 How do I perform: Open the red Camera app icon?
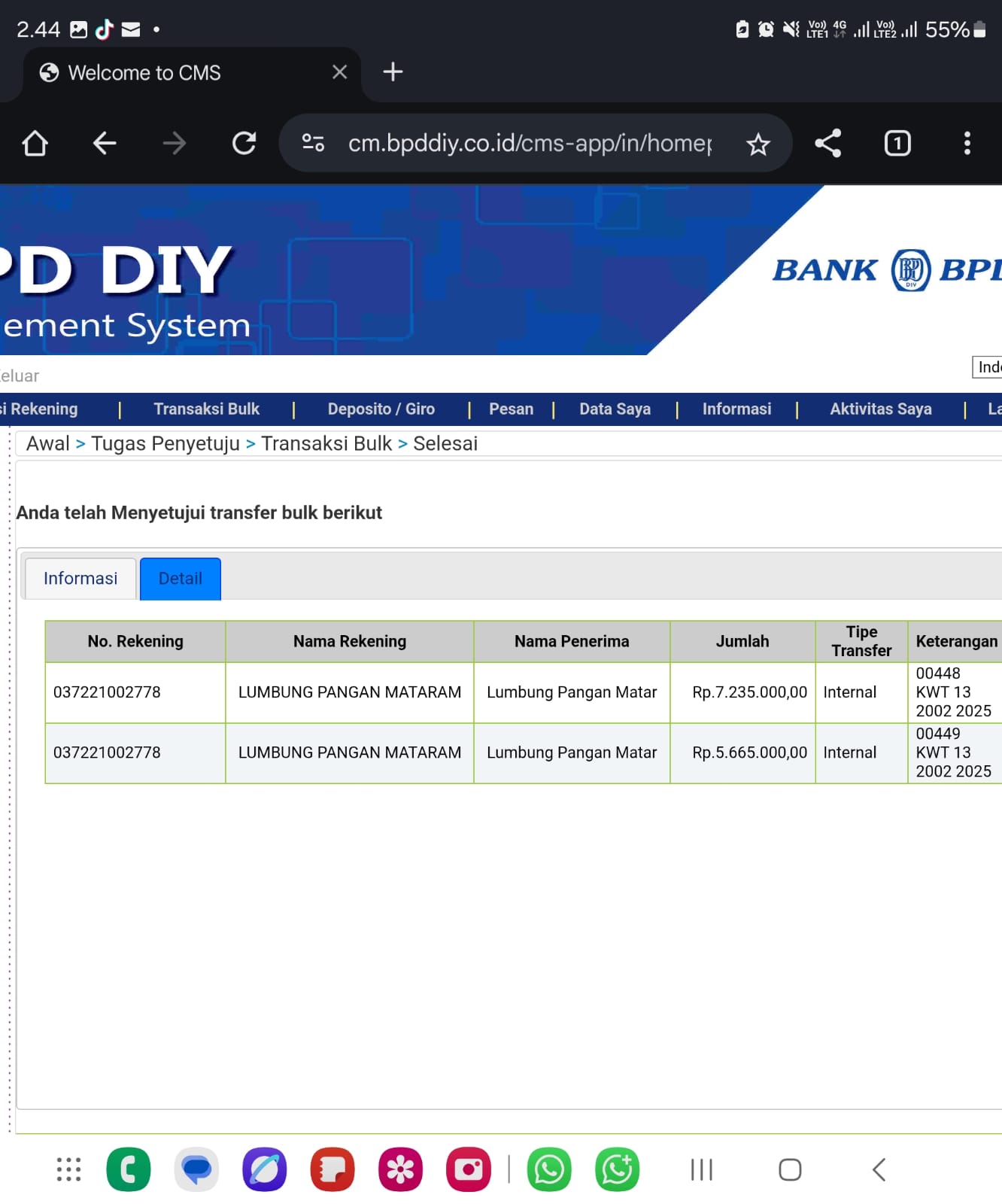(468, 1169)
